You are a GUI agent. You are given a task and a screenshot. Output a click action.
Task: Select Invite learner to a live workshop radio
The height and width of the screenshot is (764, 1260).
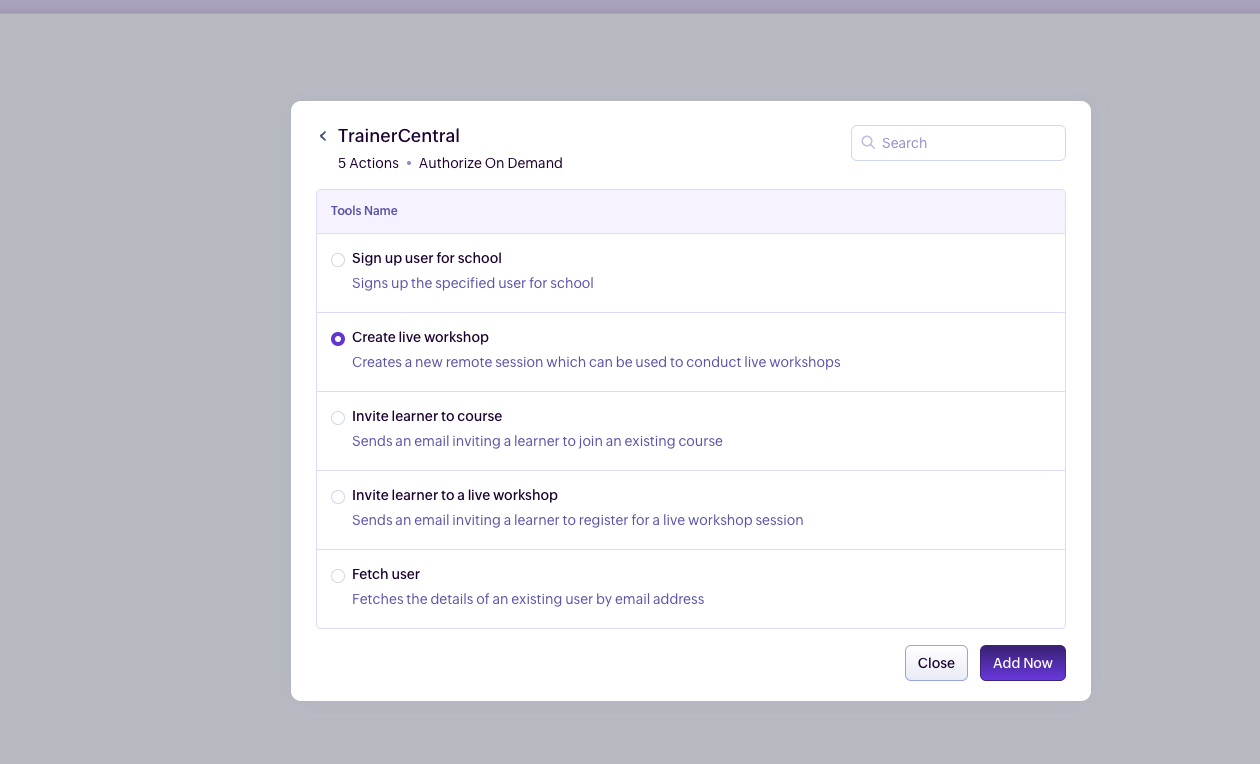click(x=338, y=497)
